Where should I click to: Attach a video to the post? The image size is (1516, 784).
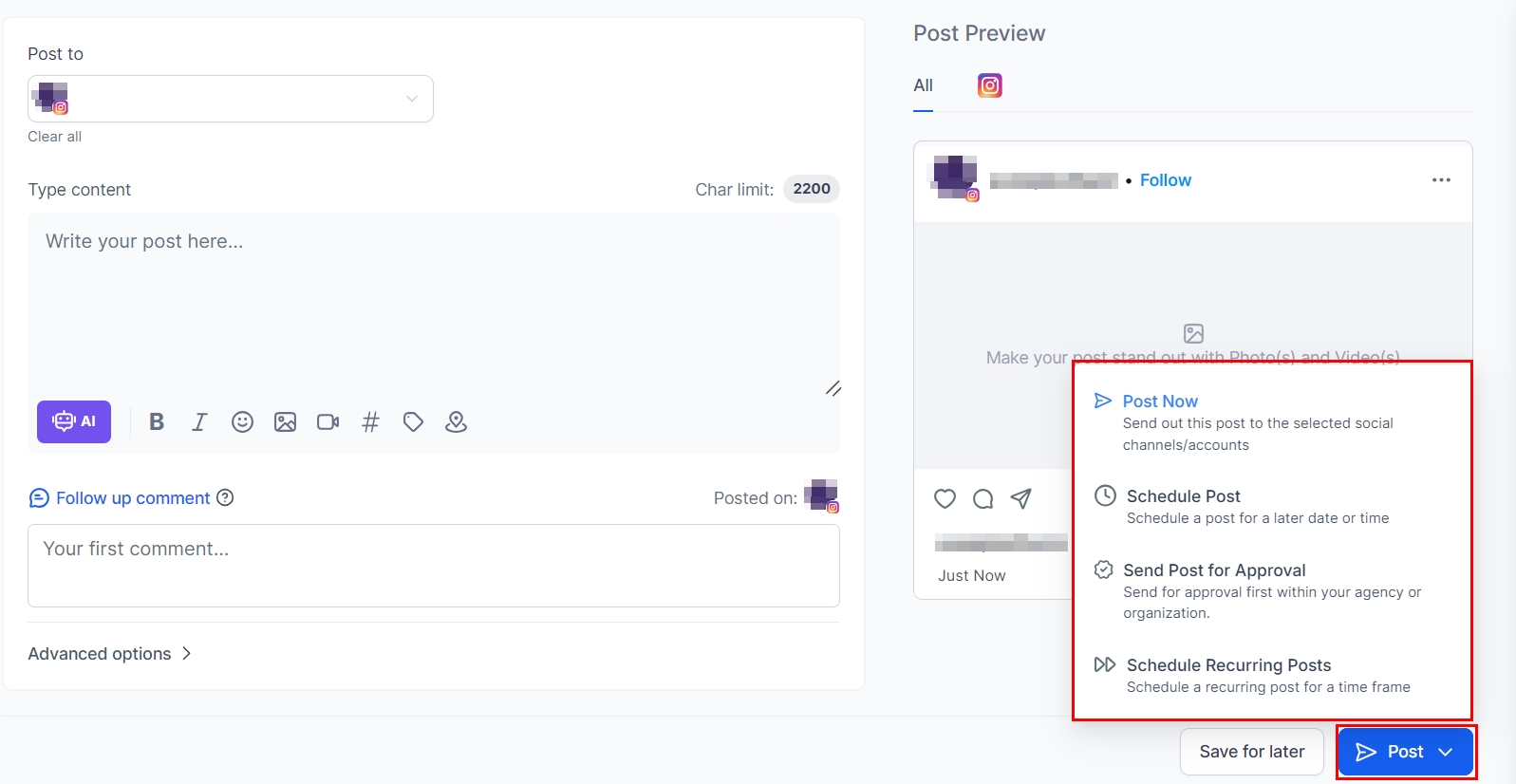(328, 422)
